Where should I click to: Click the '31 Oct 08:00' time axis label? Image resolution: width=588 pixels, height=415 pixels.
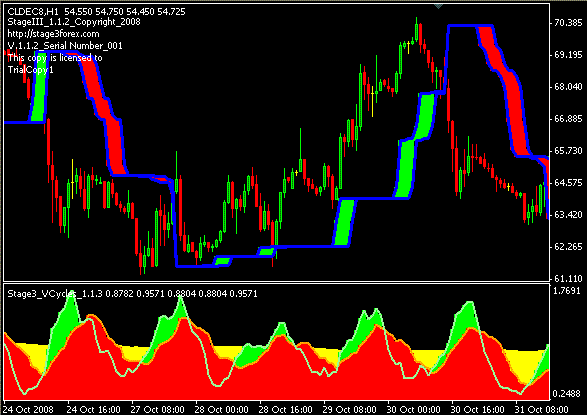click(x=542, y=409)
